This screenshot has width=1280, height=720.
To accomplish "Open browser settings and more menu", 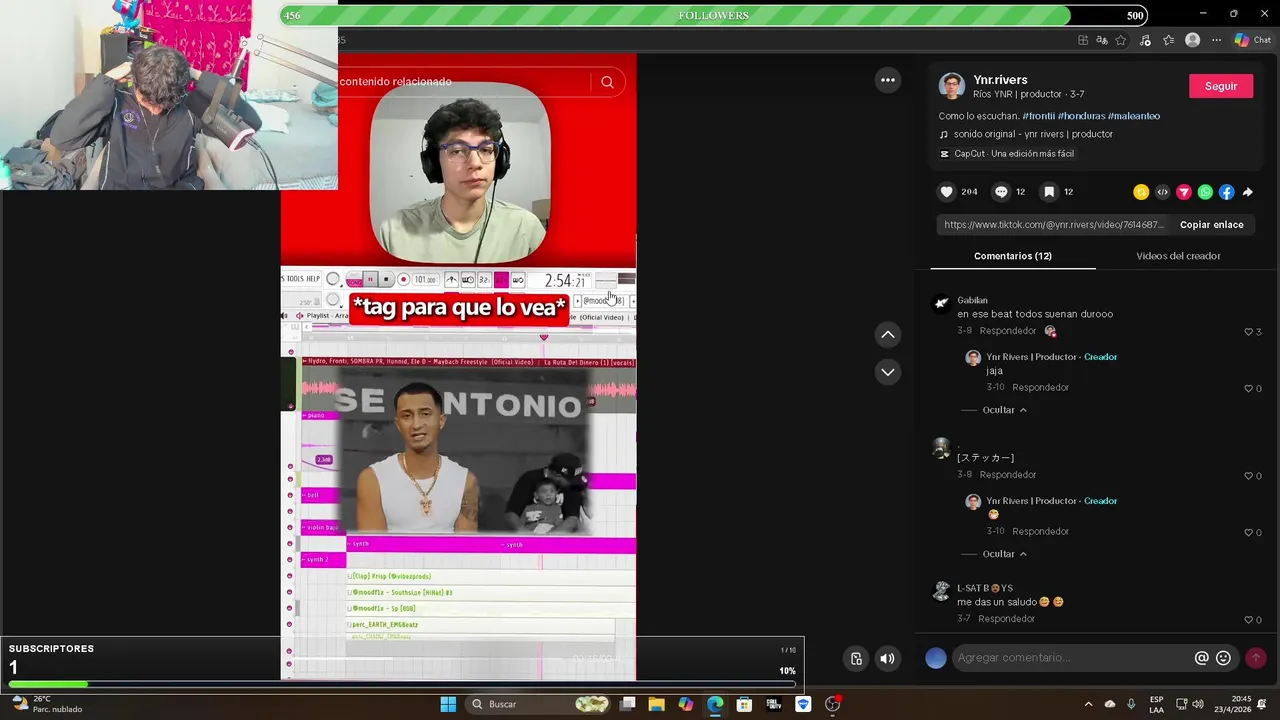I will [x=1216, y=40].
